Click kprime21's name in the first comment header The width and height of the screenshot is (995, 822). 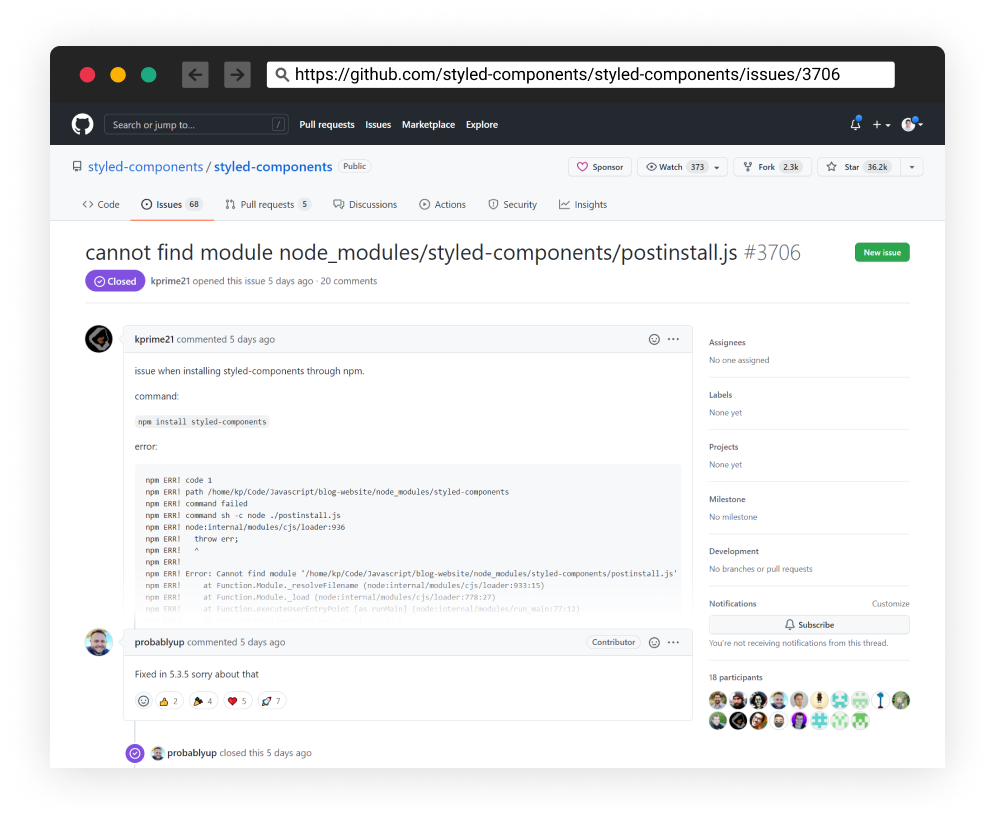click(x=154, y=340)
